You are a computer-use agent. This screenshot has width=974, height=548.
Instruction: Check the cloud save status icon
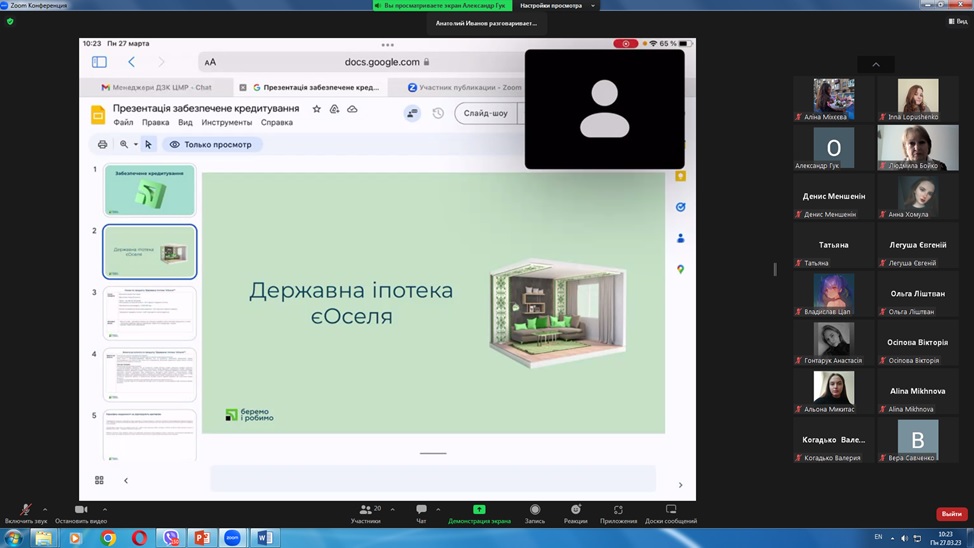click(x=352, y=109)
